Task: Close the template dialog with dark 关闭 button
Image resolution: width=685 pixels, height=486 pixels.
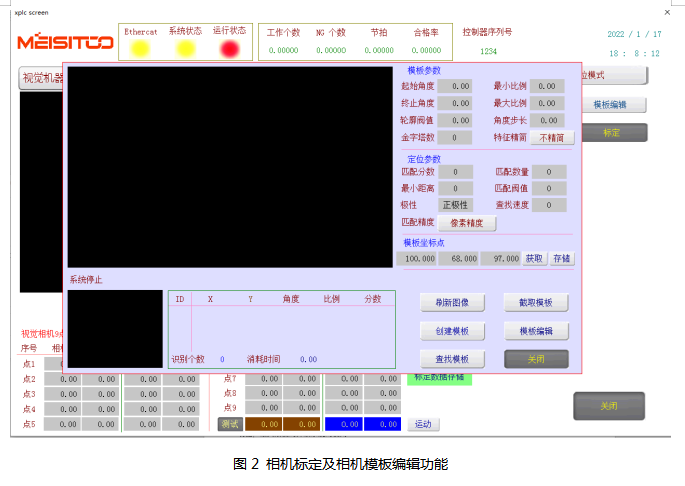Action: (x=536, y=359)
